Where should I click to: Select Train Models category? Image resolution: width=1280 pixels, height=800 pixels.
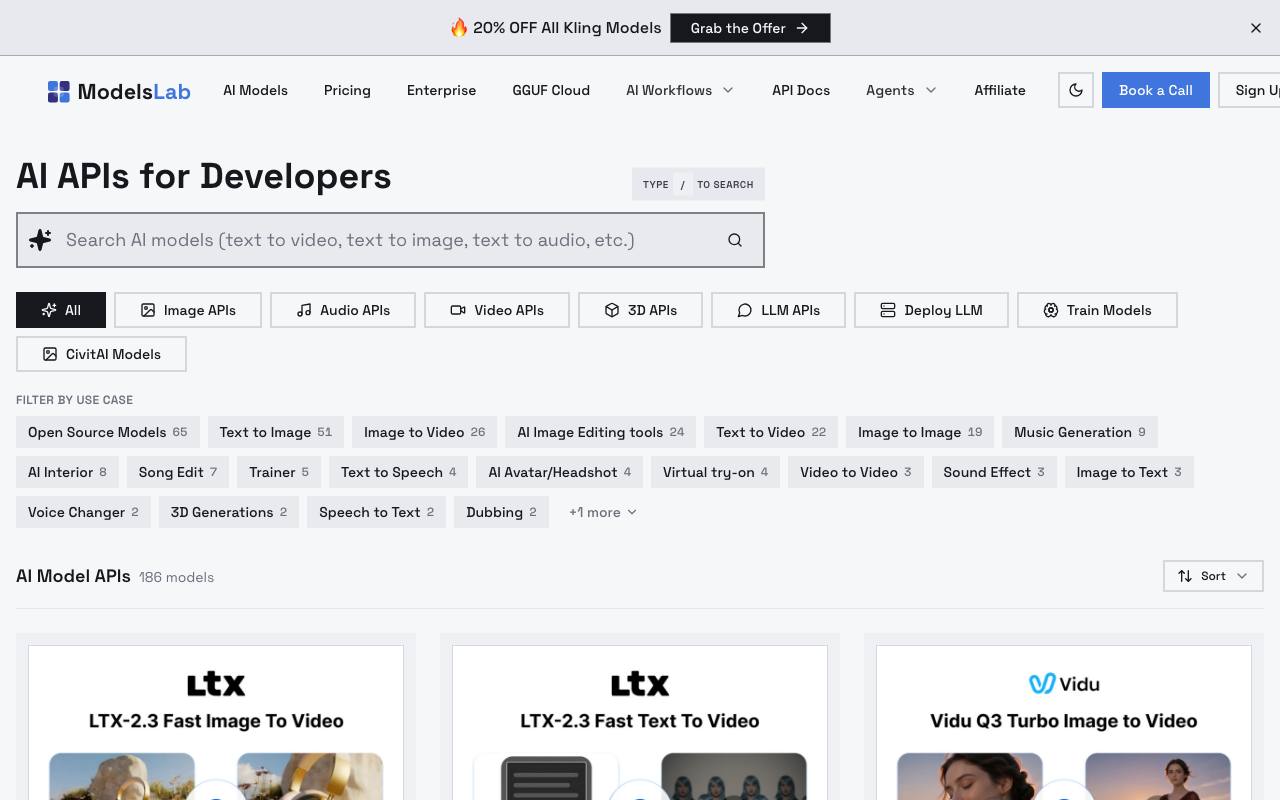1097,310
